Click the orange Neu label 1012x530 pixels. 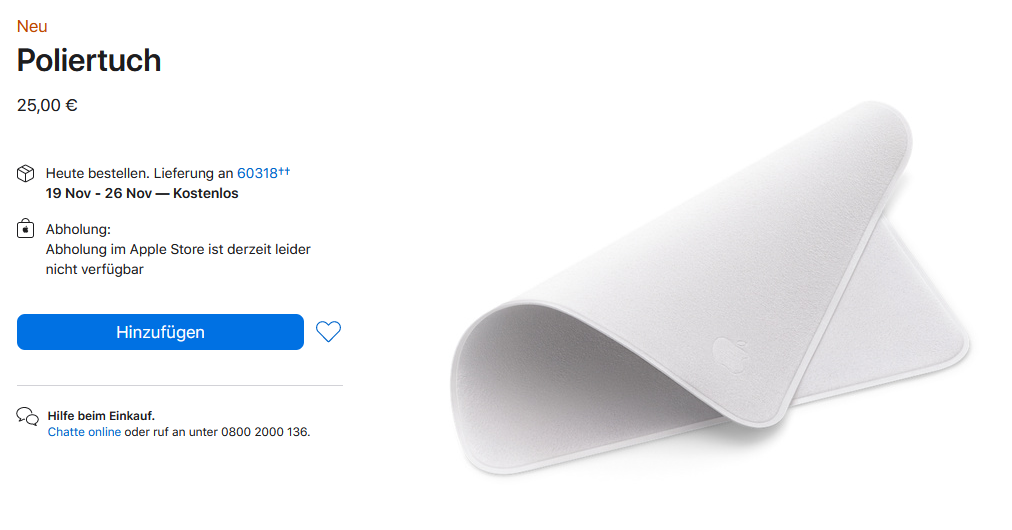(x=32, y=26)
